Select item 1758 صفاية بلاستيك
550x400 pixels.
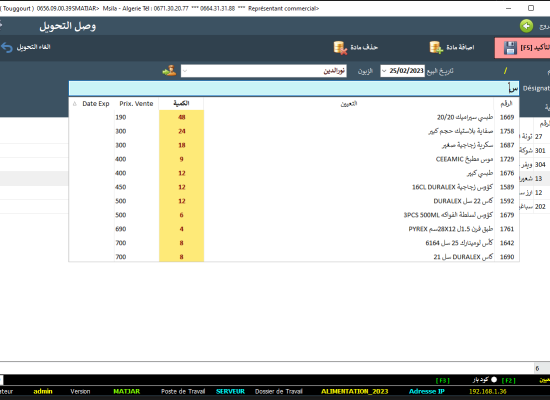point(294,131)
